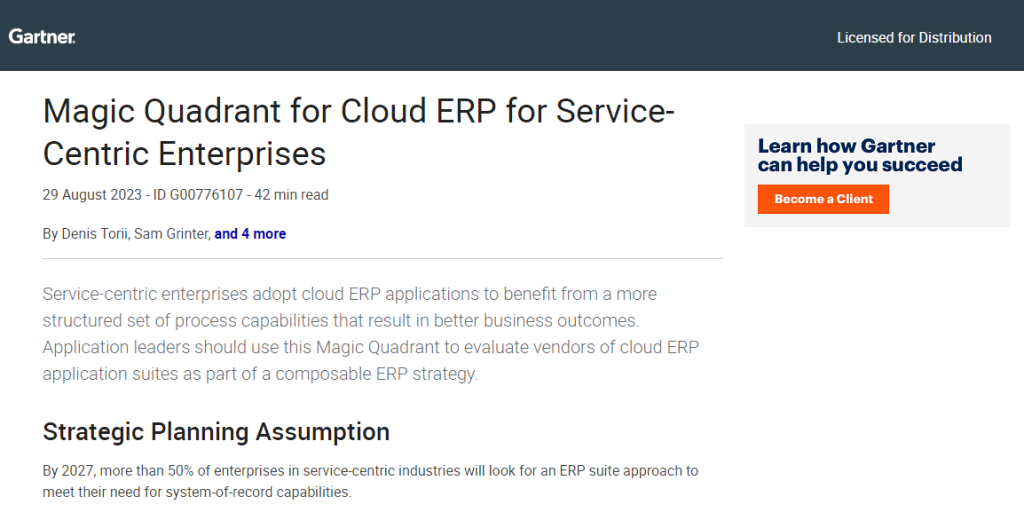Viewport: 1024px width, 528px height.
Task: Click the 'By 2027, more than 50%' sentence
Action: [370, 481]
